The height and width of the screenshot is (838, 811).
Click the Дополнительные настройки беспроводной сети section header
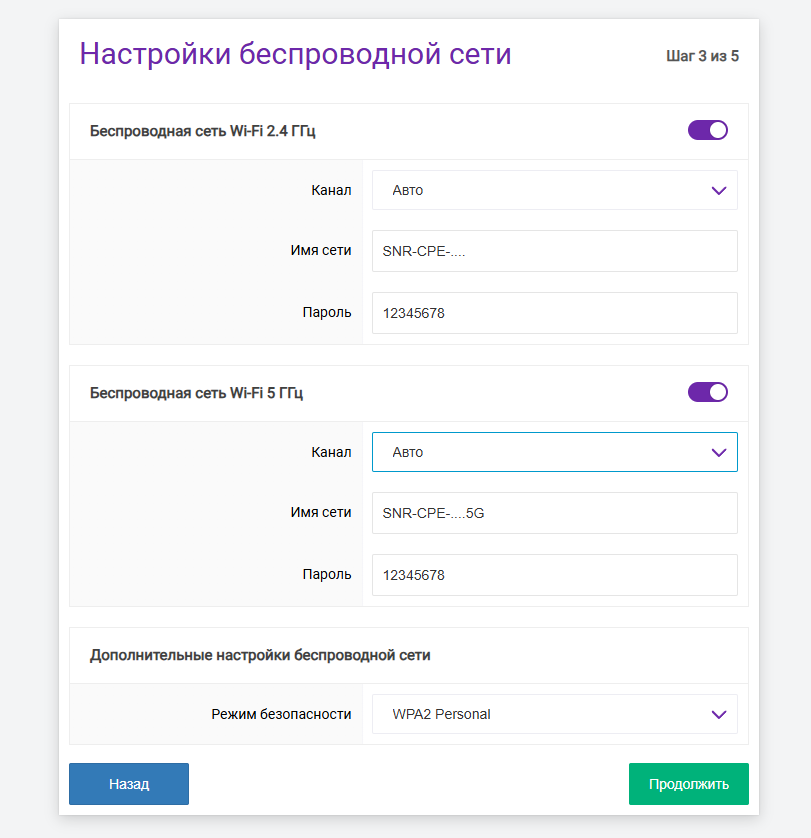[x=260, y=656]
